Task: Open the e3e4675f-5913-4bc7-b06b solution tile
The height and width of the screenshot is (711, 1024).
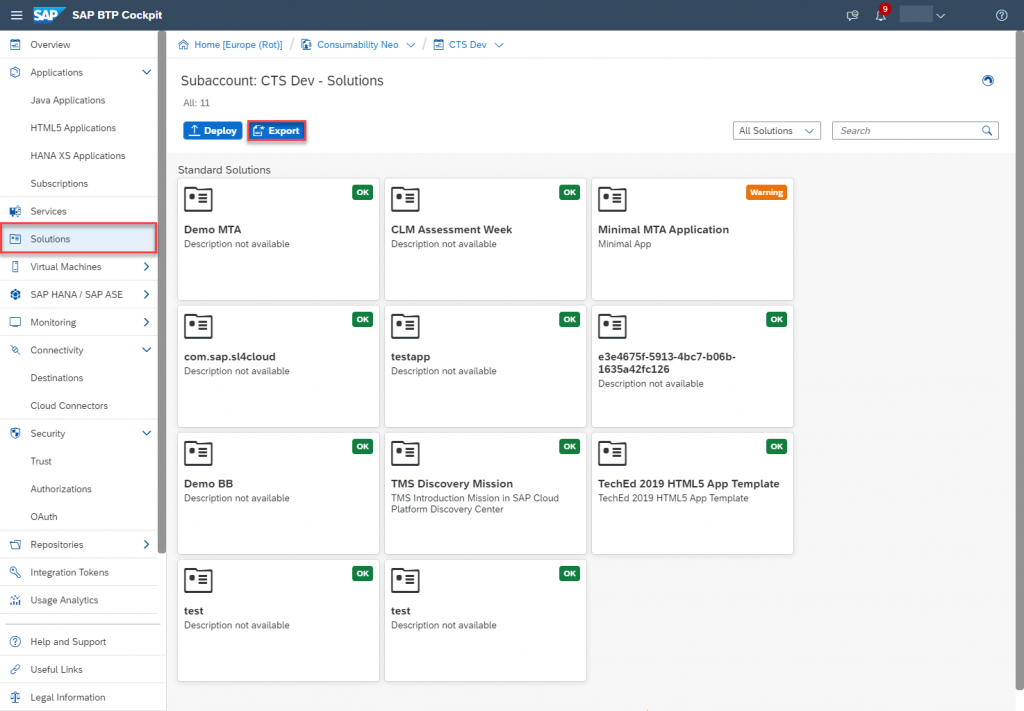Action: pos(692,366)
